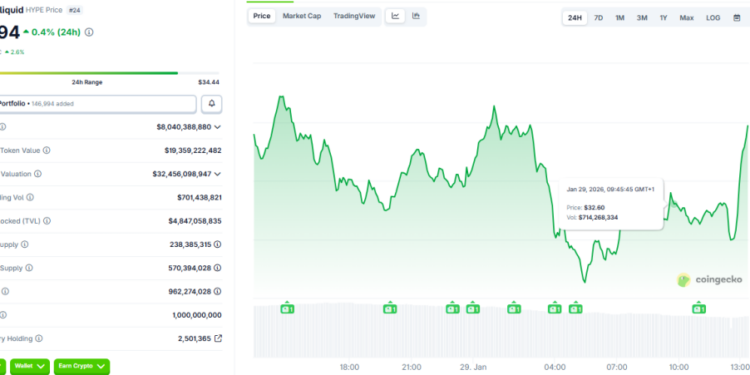Click the leftmost news marker under chart

click(x=287, y=309)
